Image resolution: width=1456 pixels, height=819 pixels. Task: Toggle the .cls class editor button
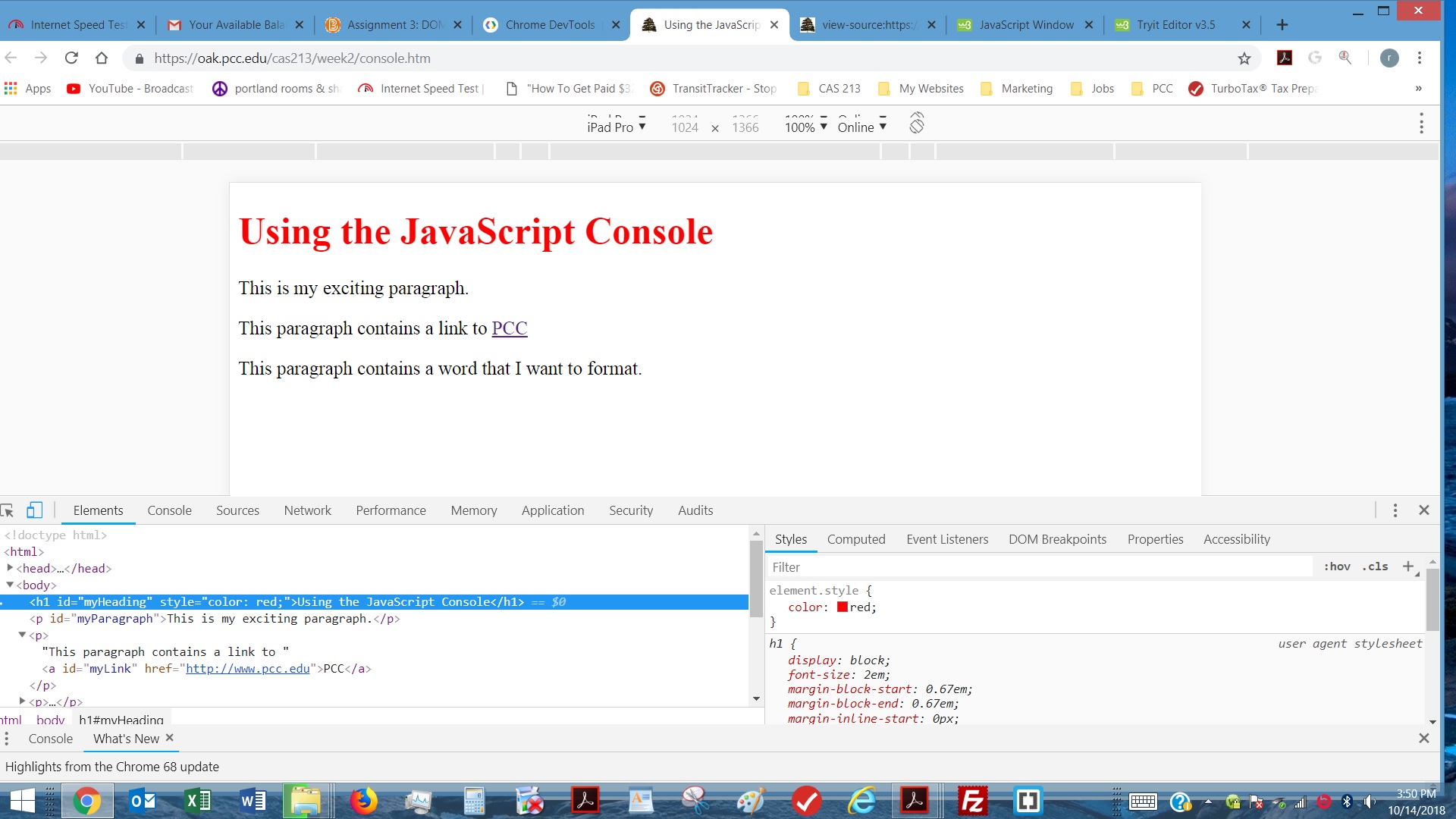coord(1375,566)
